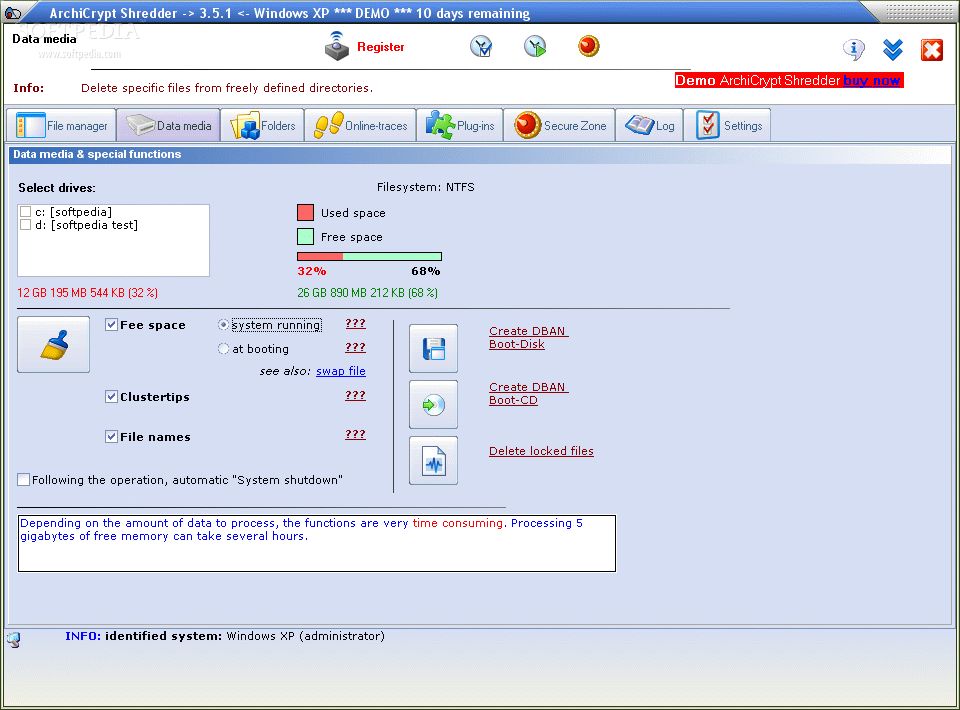Screen dimensions: 960x710
Task: Click the 'Filesystem: NTFS' label
Action: [426, 187]
